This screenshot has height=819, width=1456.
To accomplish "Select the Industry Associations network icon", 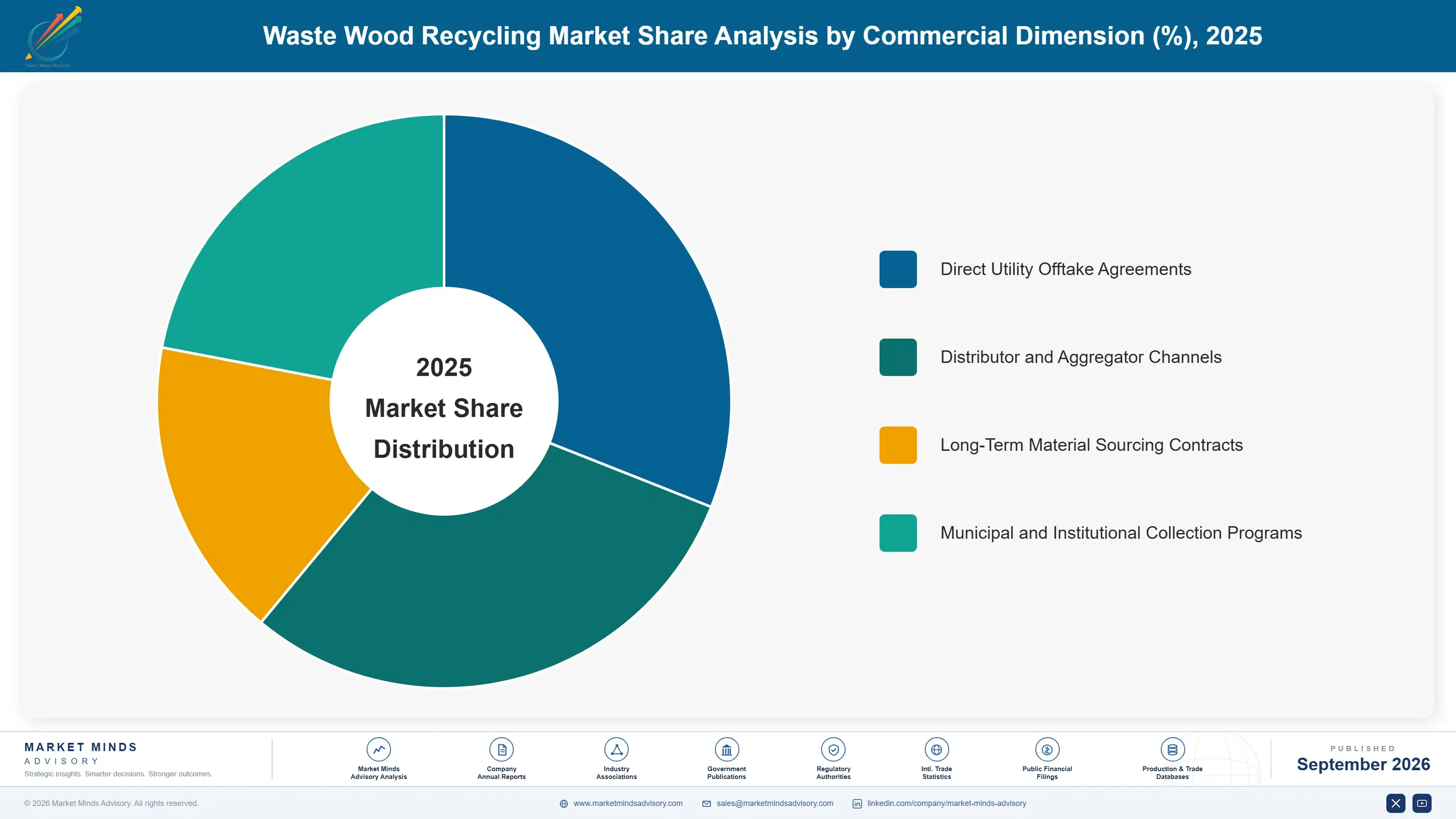I will [616, 749].
